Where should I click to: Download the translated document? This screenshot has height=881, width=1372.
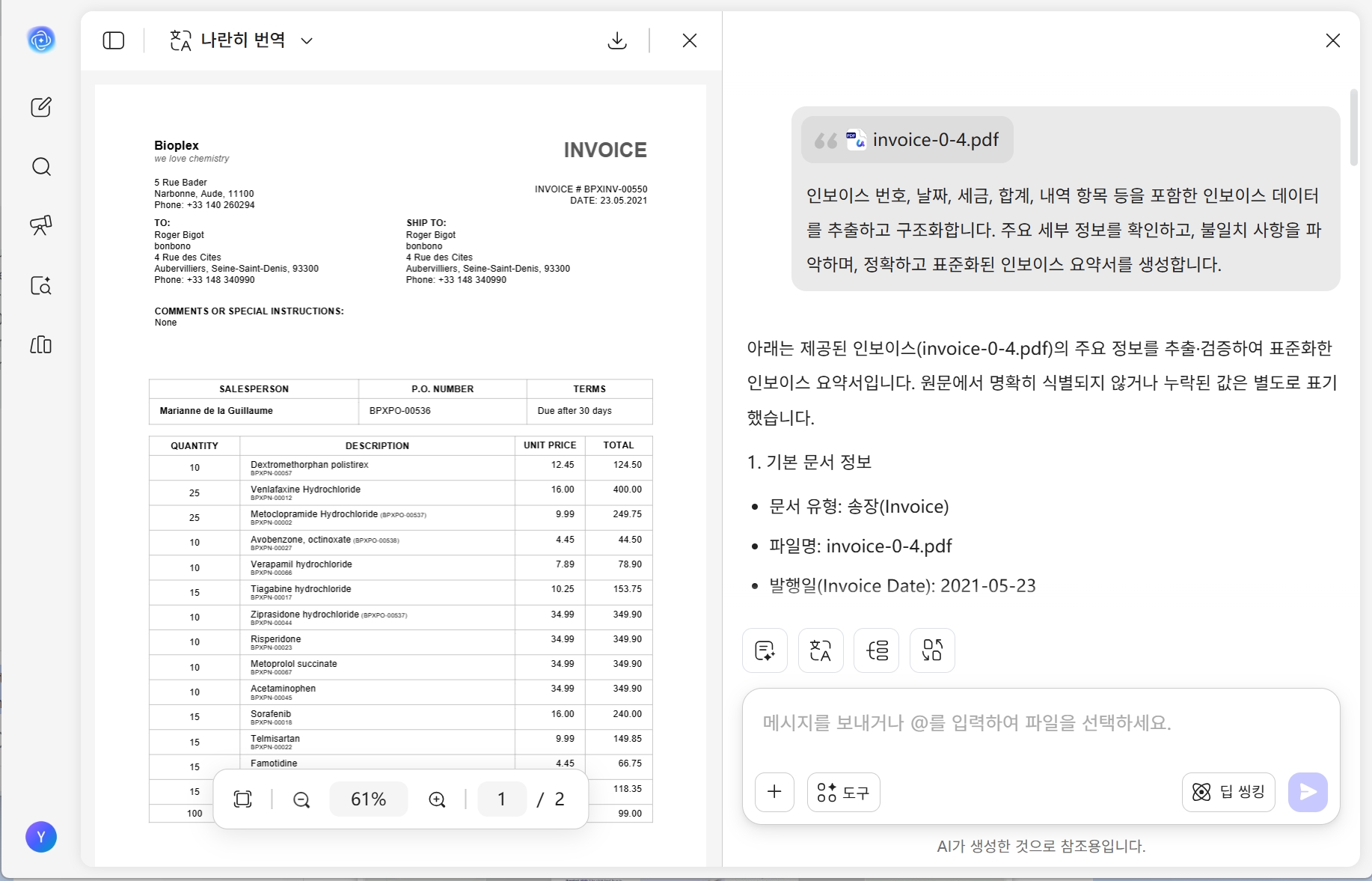(x=617, y=40)
